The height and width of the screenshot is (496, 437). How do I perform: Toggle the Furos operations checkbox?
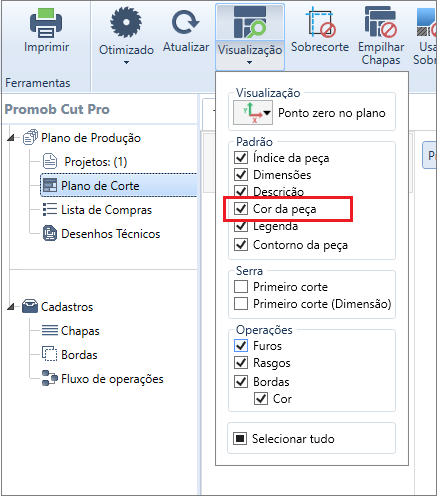[x=241, y=345]
